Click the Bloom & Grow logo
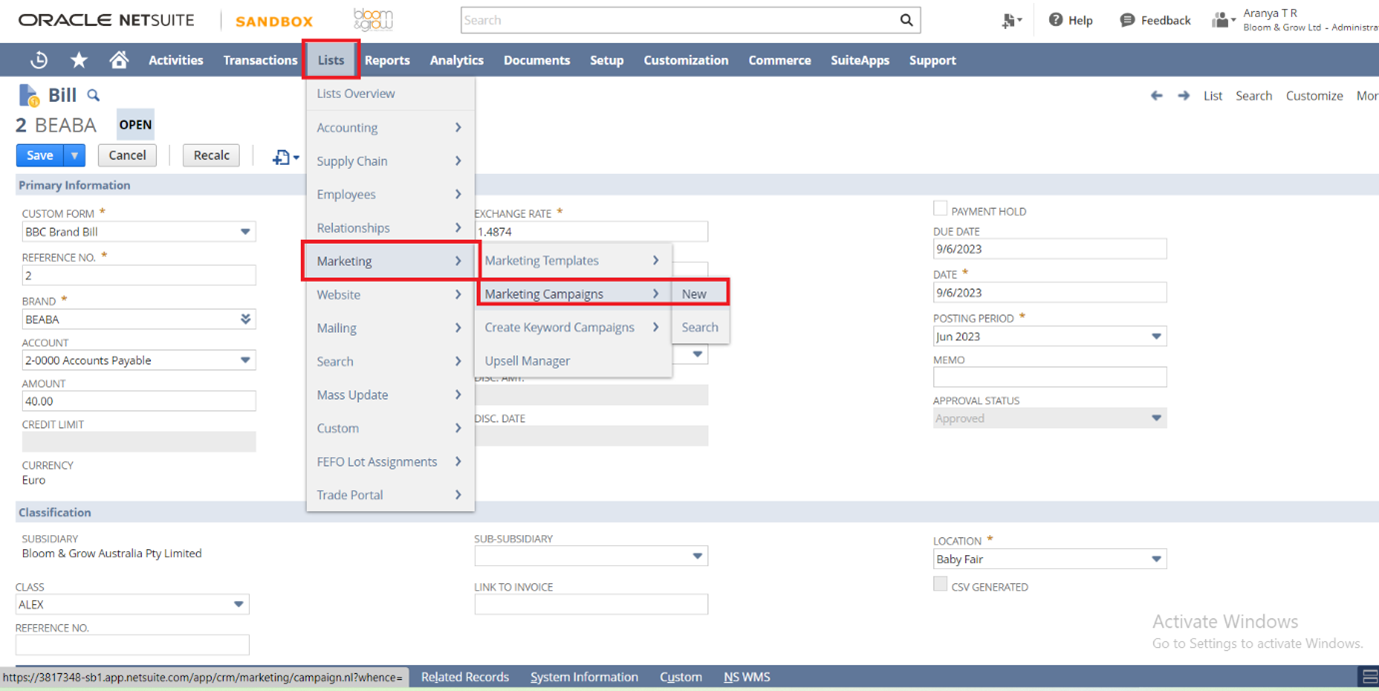 373,20
